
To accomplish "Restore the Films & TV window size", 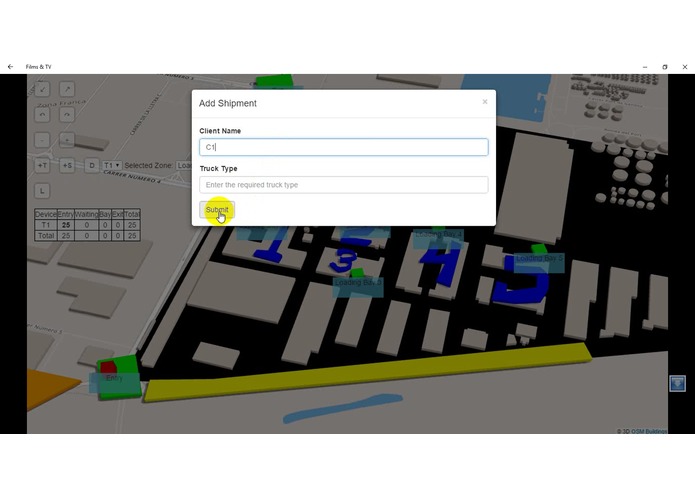I will point(665,67).
